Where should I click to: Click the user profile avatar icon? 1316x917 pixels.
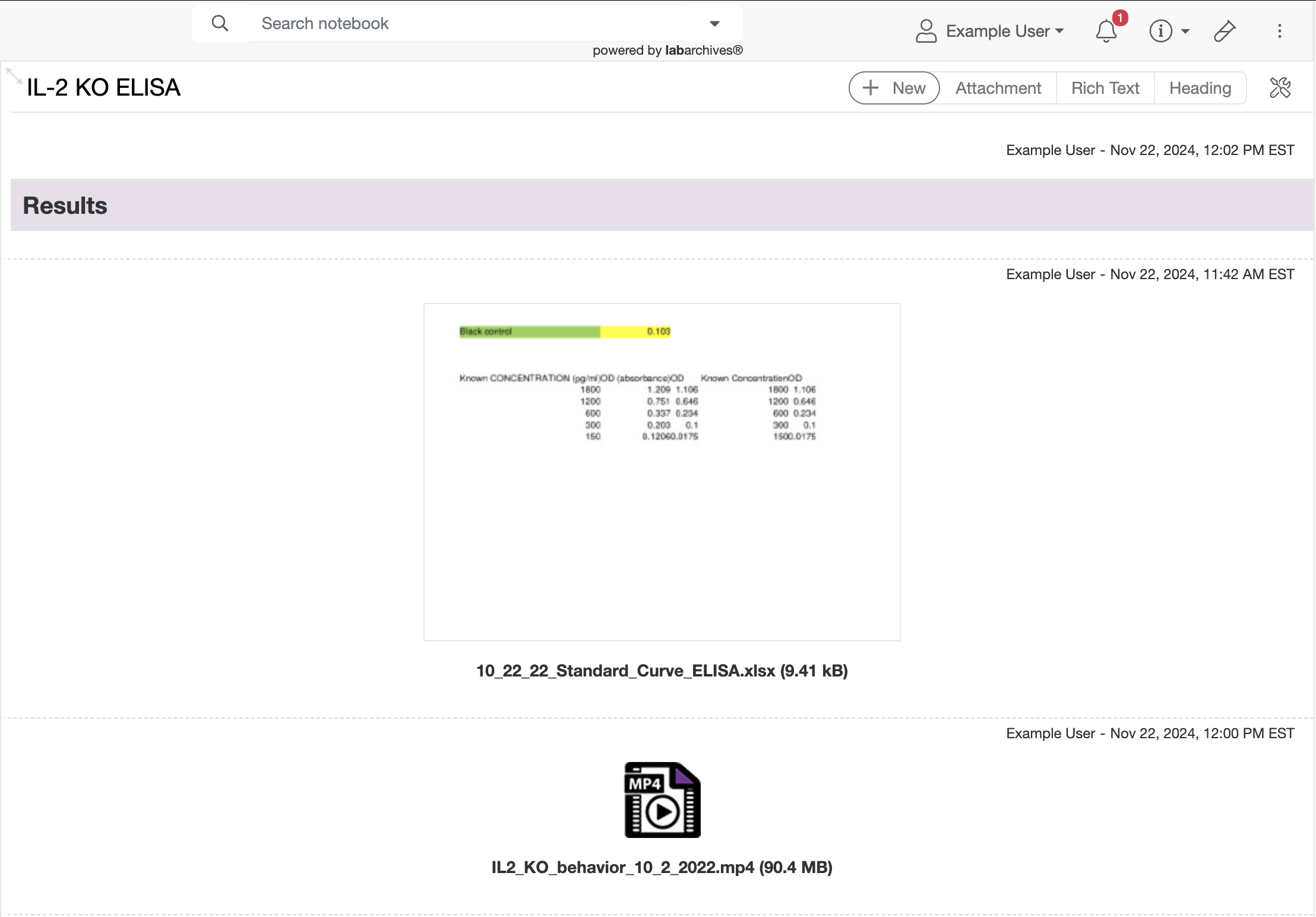[x=925, y=30]
